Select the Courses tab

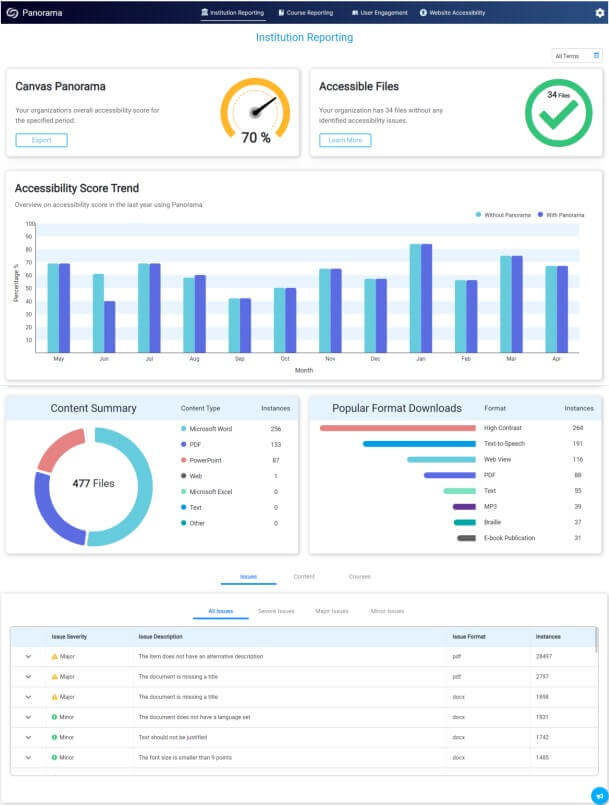click(x=359, y=577)
